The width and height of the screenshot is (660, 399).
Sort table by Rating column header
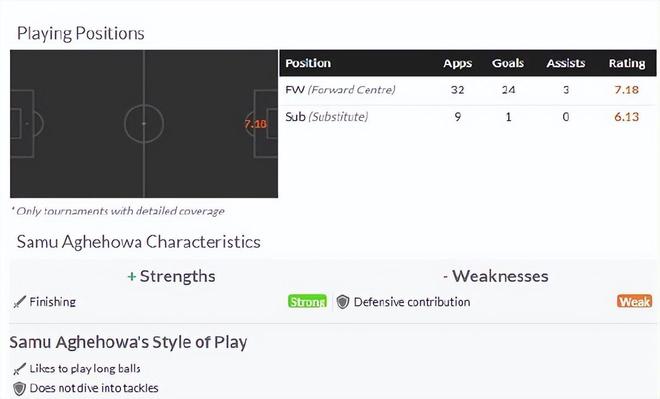coord(627,63)
